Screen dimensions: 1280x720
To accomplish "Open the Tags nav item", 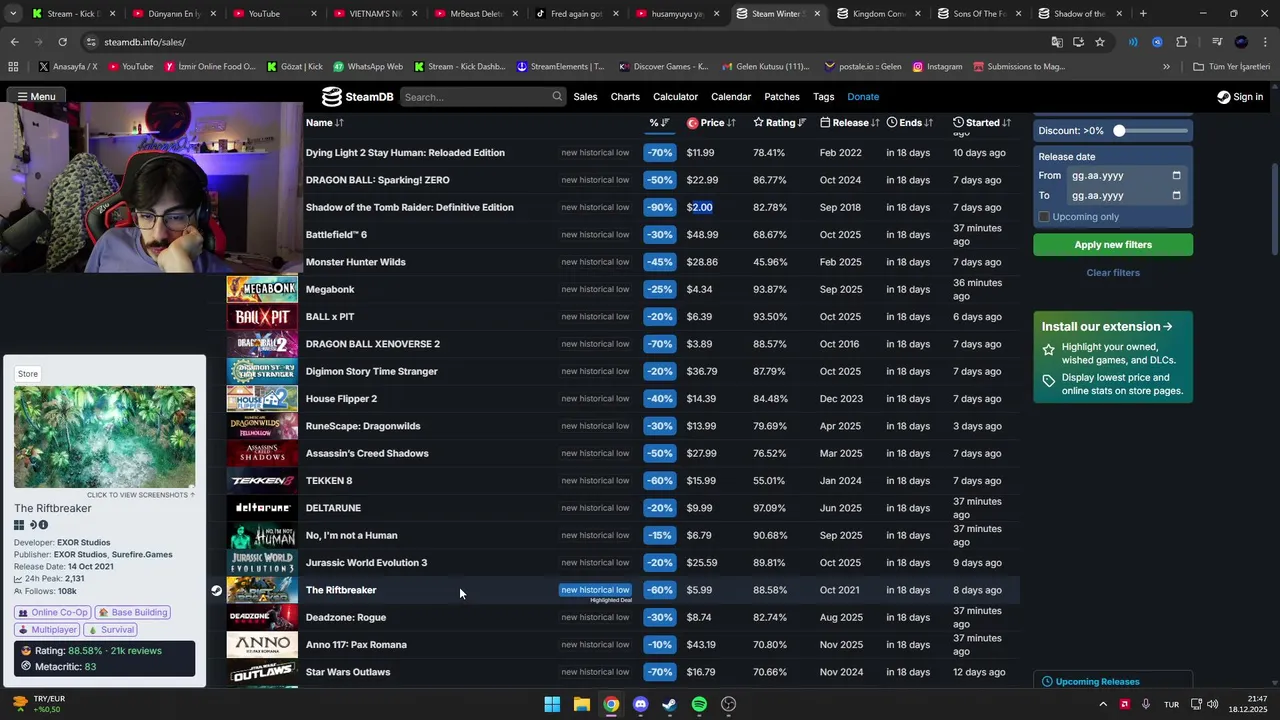I will 824,97.
